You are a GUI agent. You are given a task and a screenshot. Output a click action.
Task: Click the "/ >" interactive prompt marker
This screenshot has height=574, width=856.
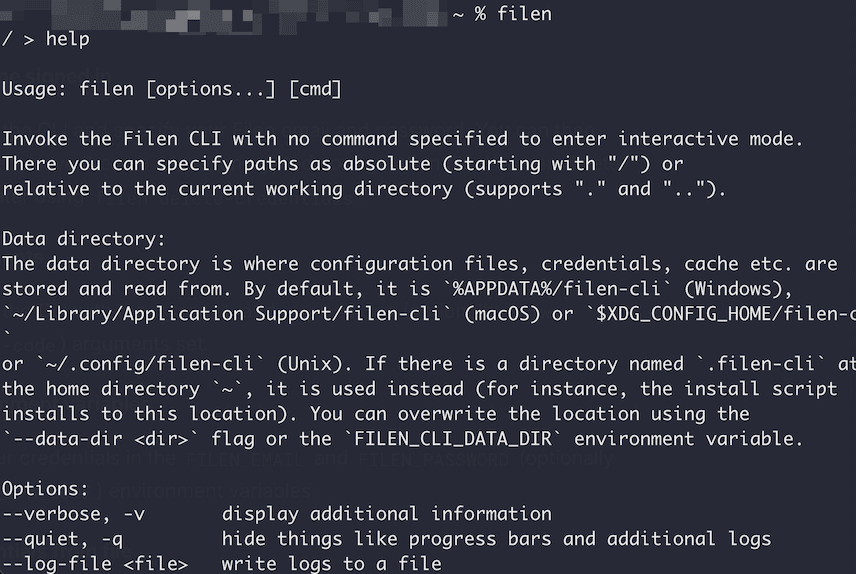pyautogui.click(x=18, y=39)
